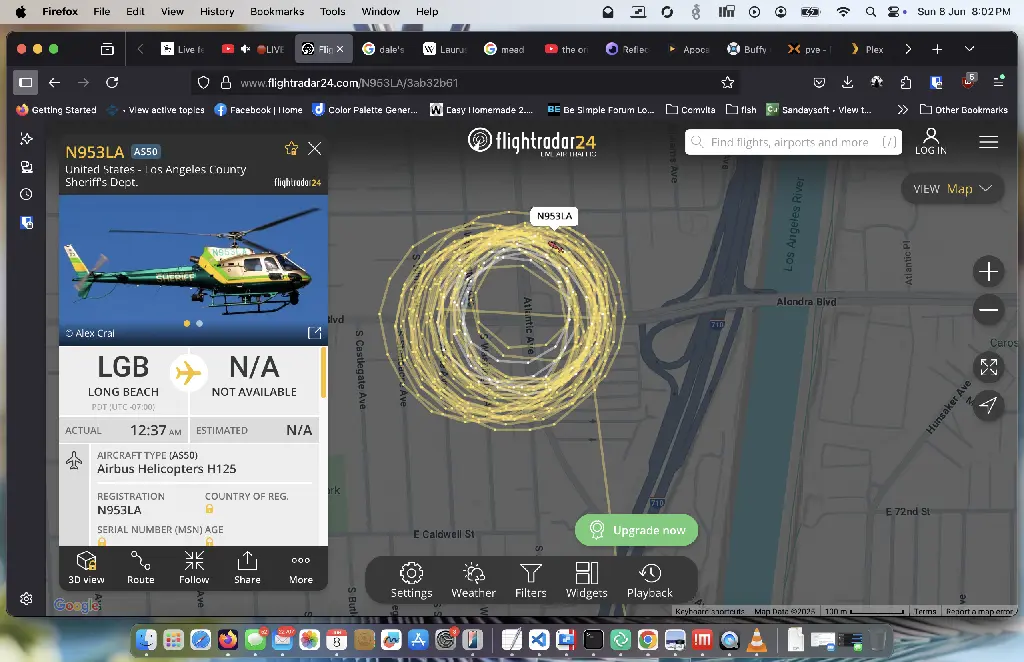Open the Terms link on the map
The height and width of the screenshot is (662, 1024).
925,612
